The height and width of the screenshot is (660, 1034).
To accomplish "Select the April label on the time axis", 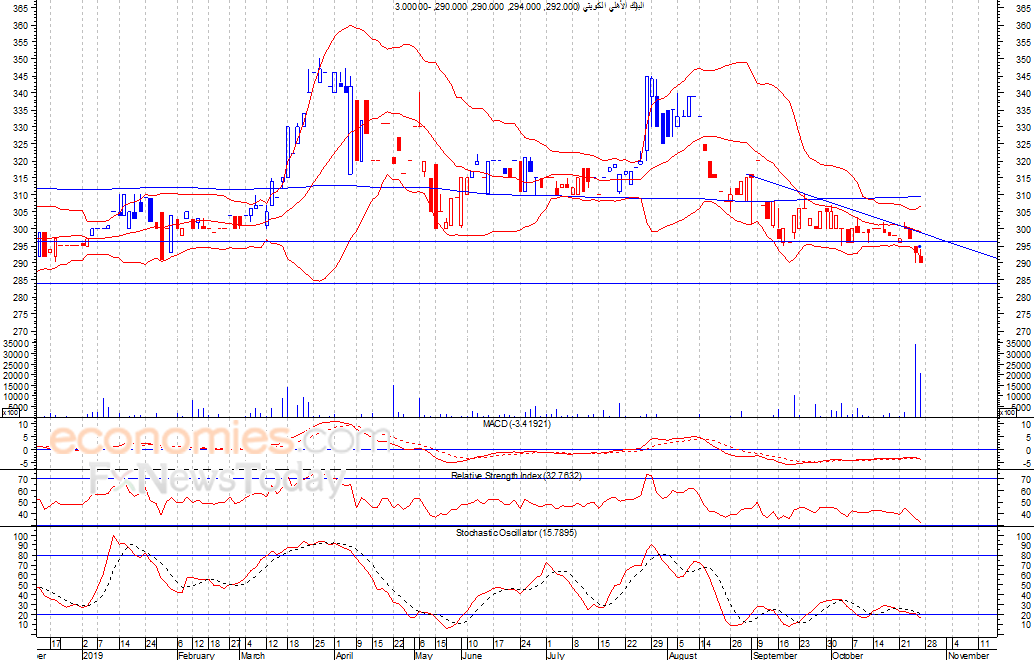I will coord(344,656).
